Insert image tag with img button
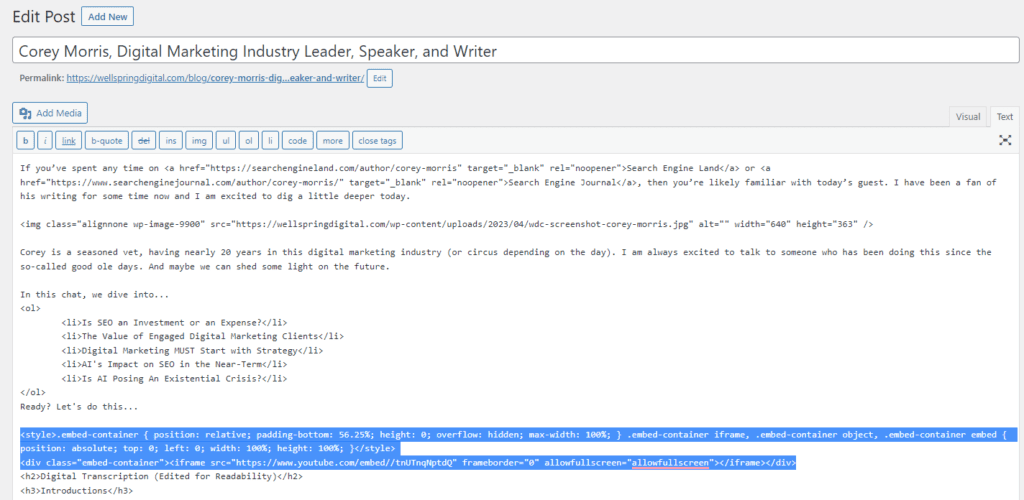Screen dimensions: 1024x500 [x=199, y=140]
